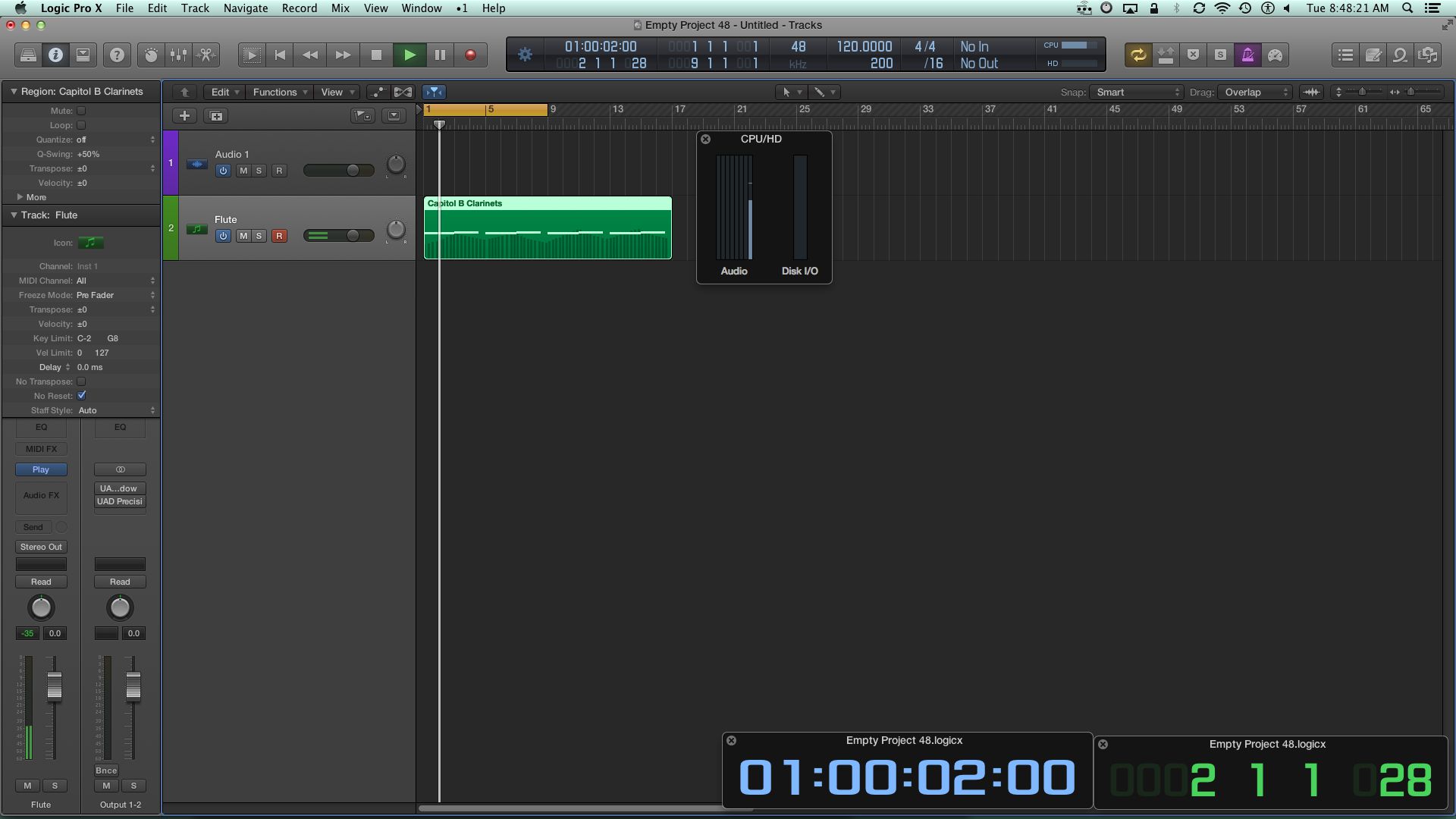
Task: Open the Record menu
Action: click(x=300, y=8)
